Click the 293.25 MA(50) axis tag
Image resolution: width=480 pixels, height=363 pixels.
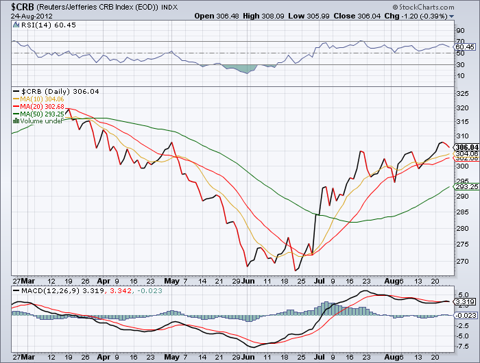[x=467, y=187]
